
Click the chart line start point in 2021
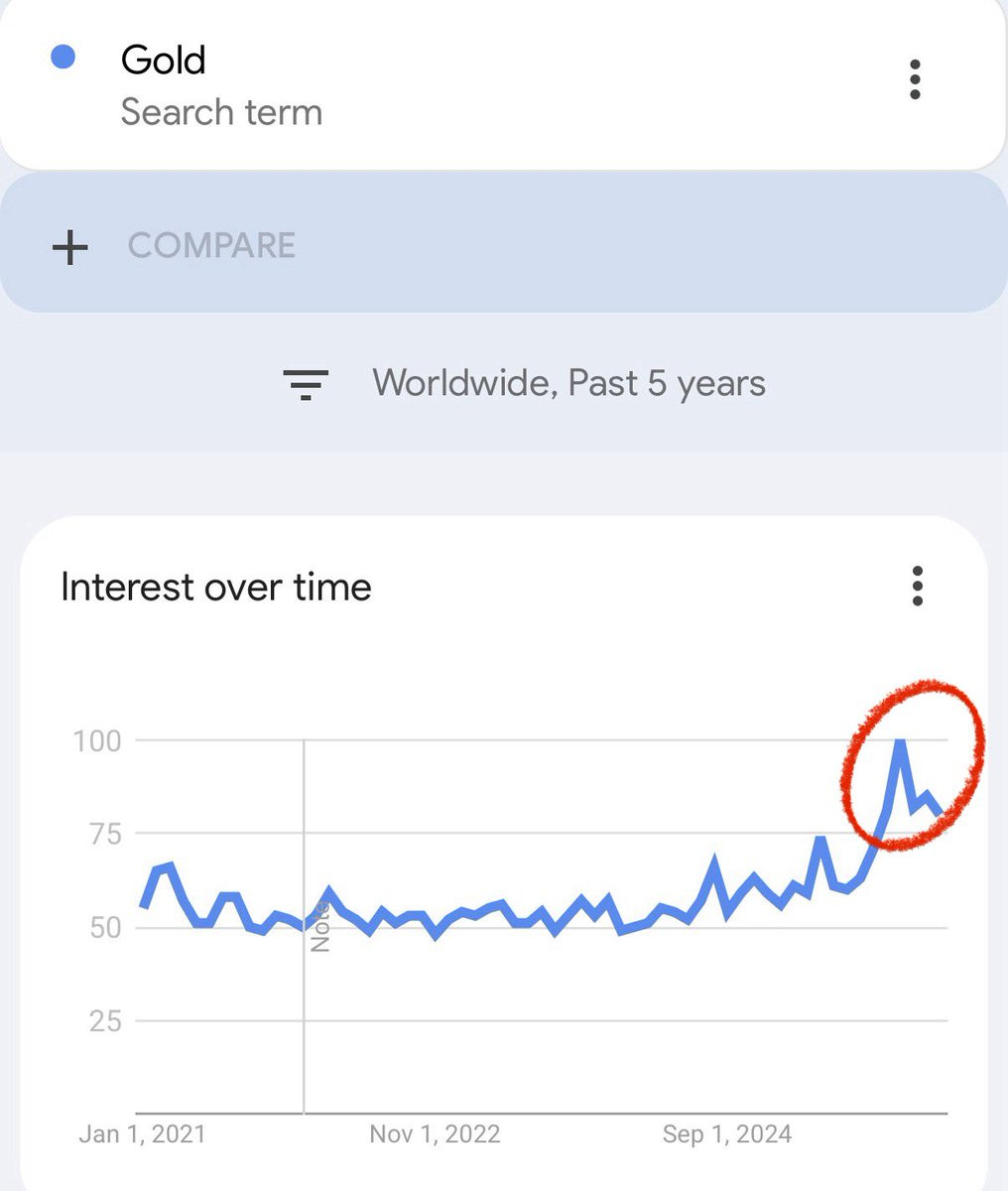144,905
